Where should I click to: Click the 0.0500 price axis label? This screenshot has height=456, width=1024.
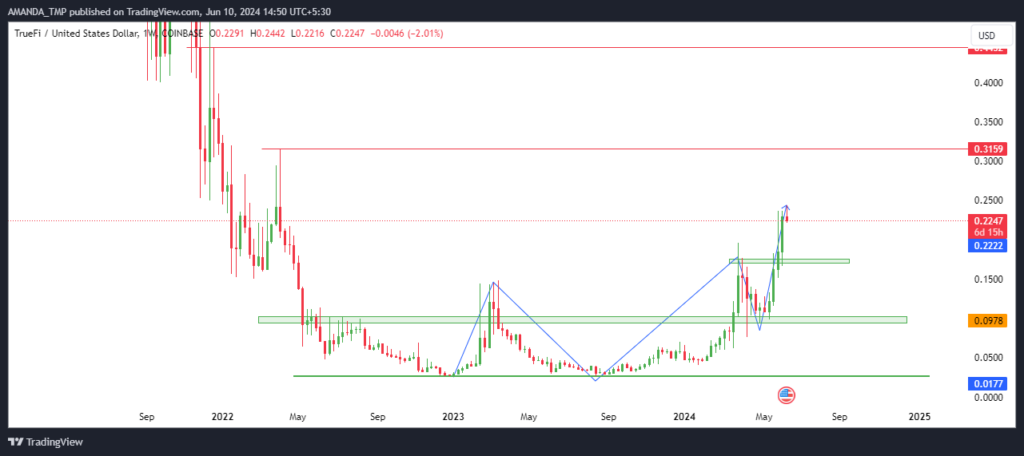point(988,358)
